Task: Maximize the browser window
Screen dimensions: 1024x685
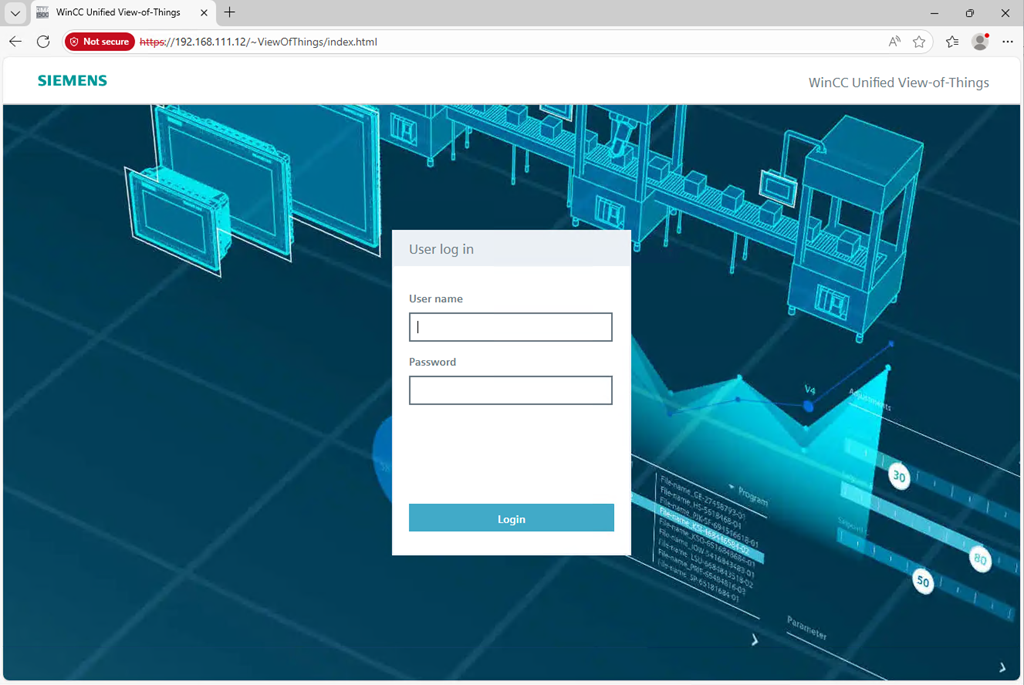Action: (x=969, y=13)
